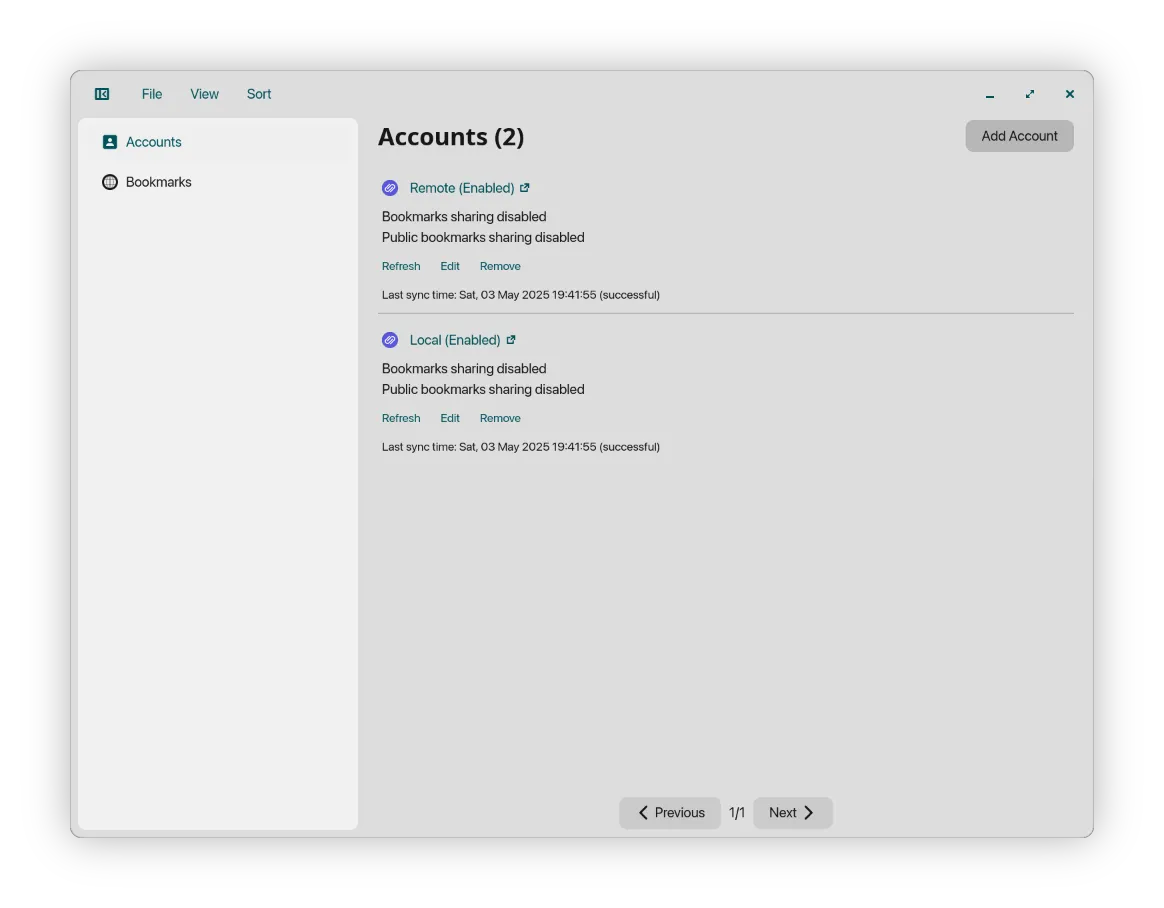
Task: Open external link icon beside Local account
Action: pyautogui.click(x=511, y=340)
